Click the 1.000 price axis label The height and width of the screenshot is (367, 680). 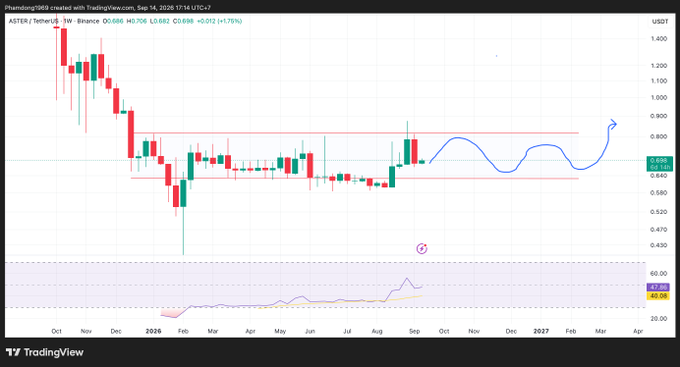[659, 98]
